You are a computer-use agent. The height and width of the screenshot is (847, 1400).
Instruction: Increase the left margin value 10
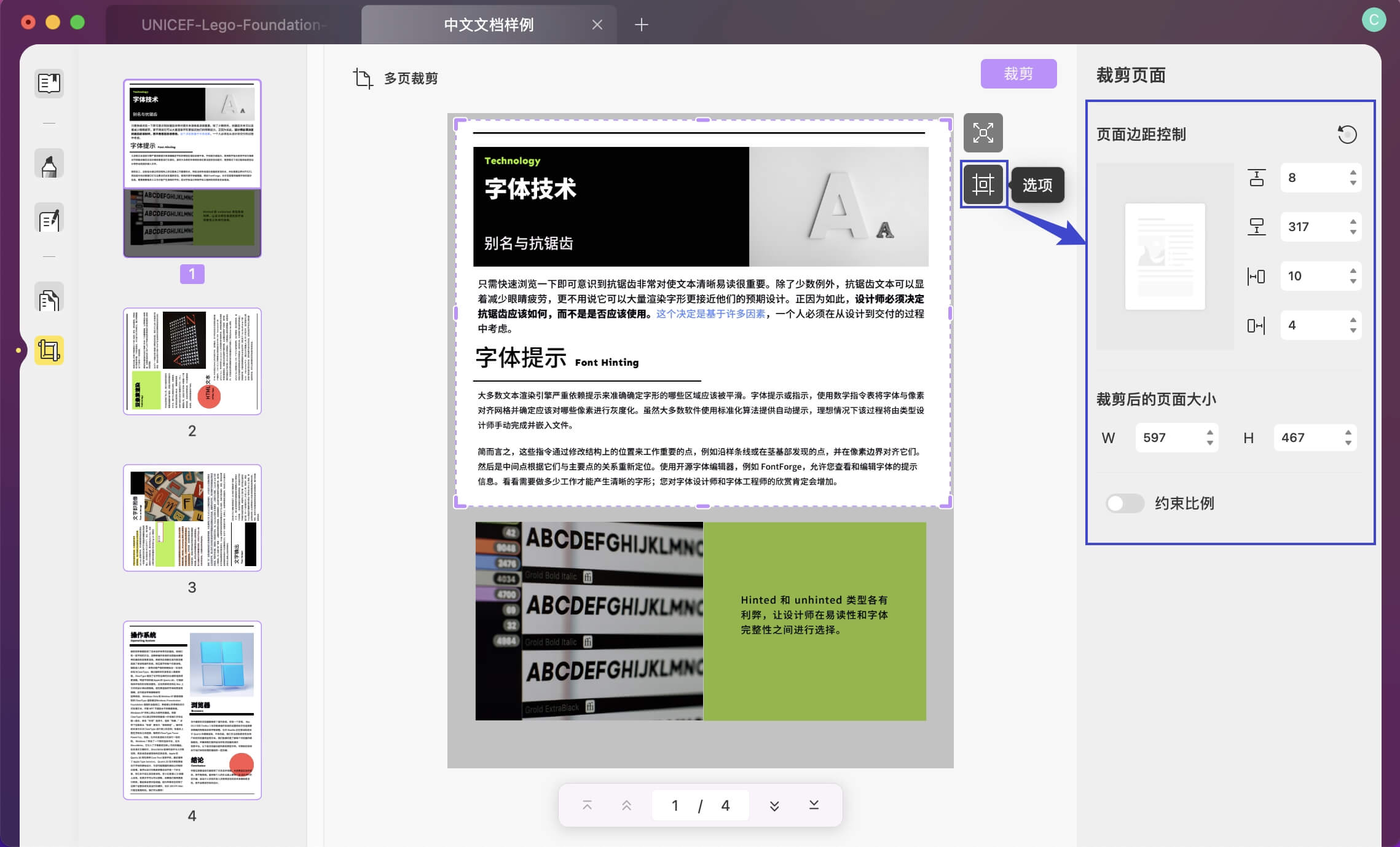(x=1353, y=271)
